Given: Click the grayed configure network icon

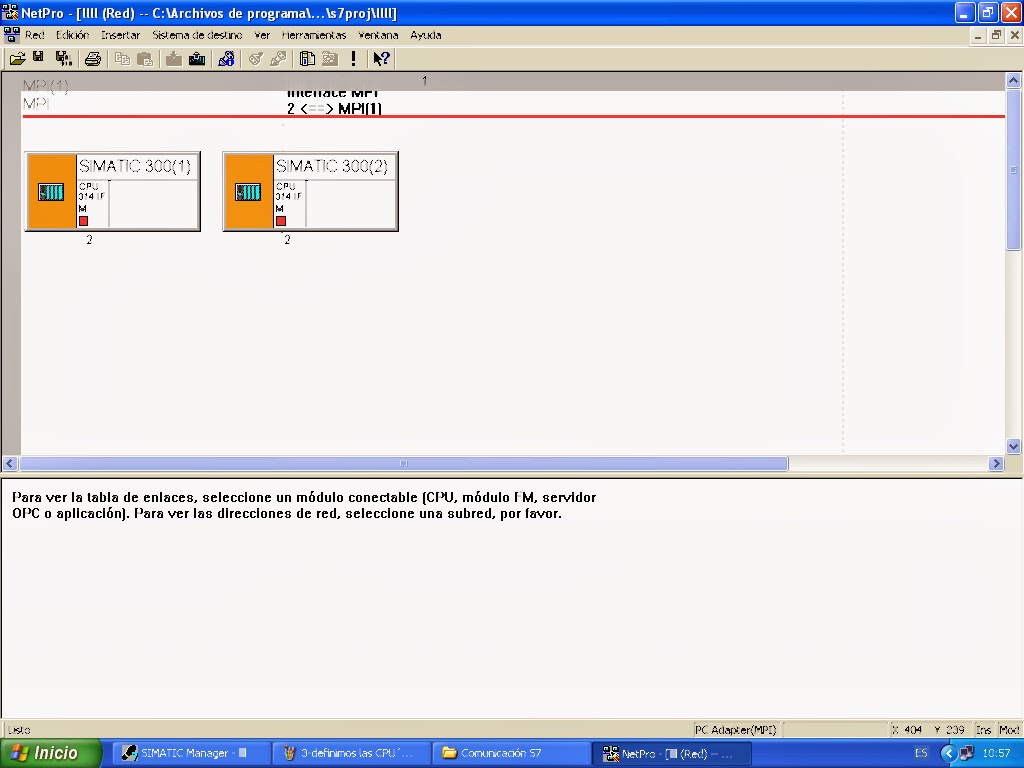Looking at the screenshot, I should 330,59.
